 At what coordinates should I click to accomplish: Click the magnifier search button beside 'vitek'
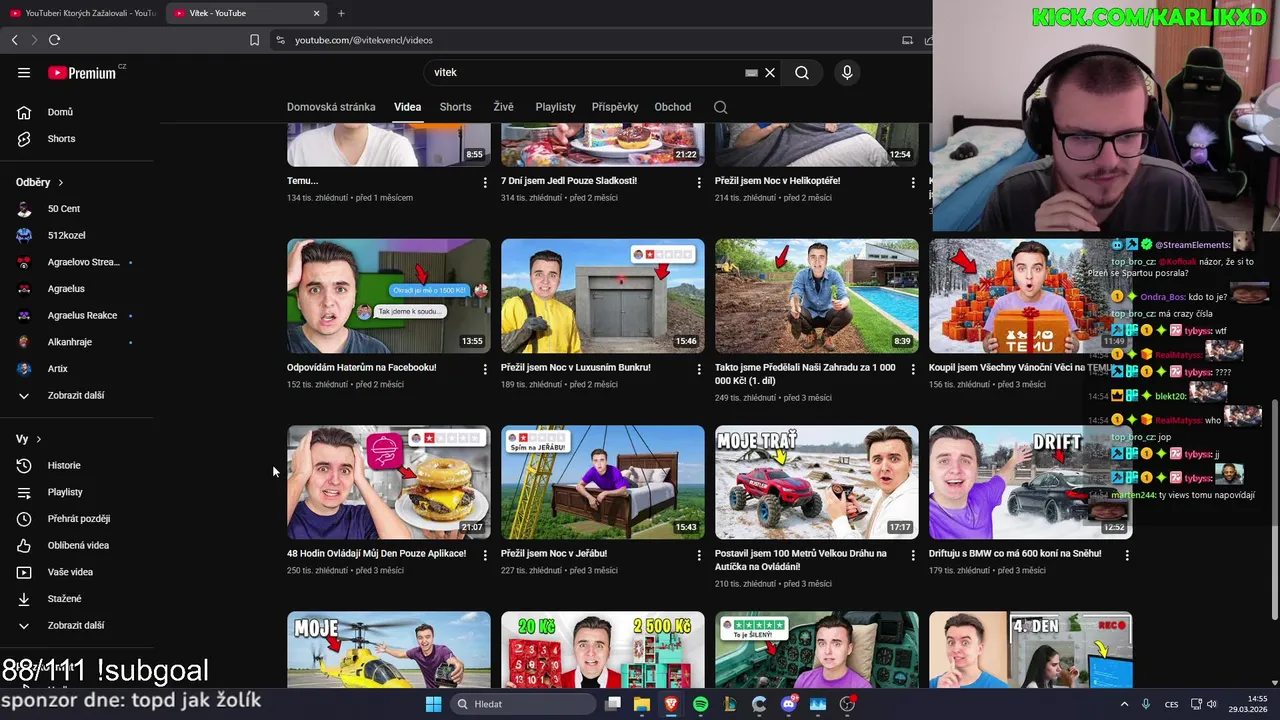point(802,72)
